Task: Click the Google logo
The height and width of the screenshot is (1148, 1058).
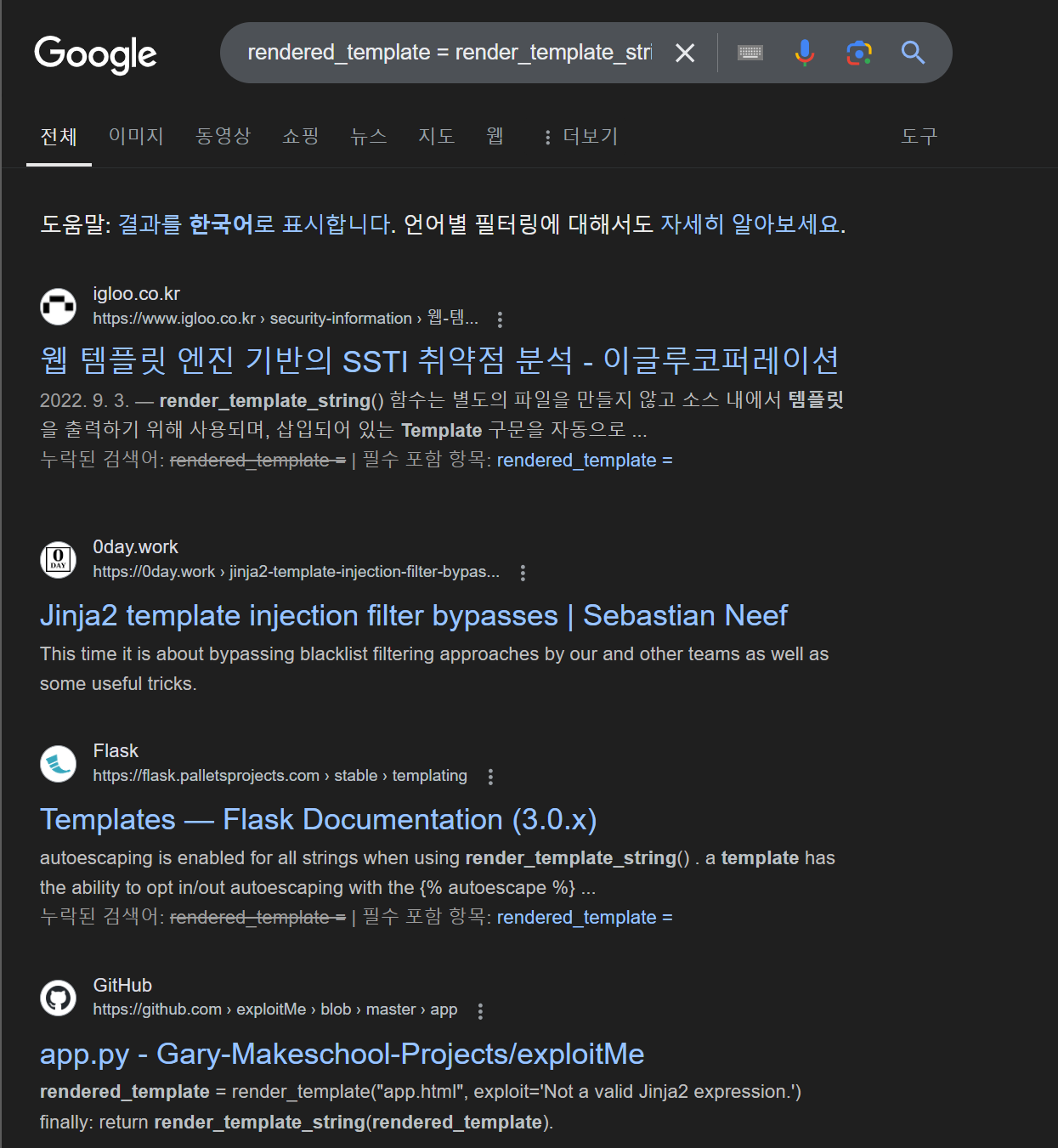Action: click(x=95, y=54)
